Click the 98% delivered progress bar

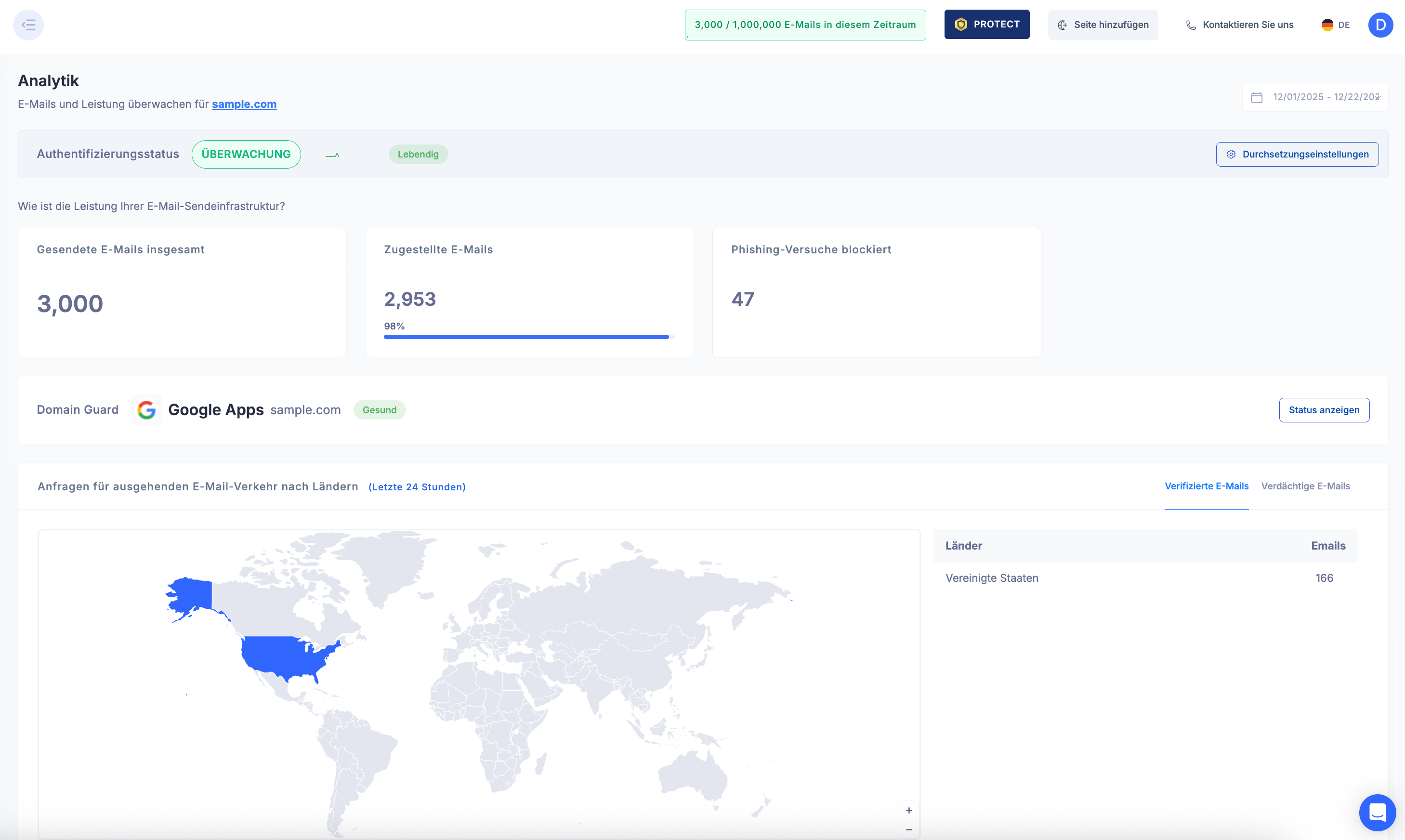pyautogui.click(x=526, y=337)
